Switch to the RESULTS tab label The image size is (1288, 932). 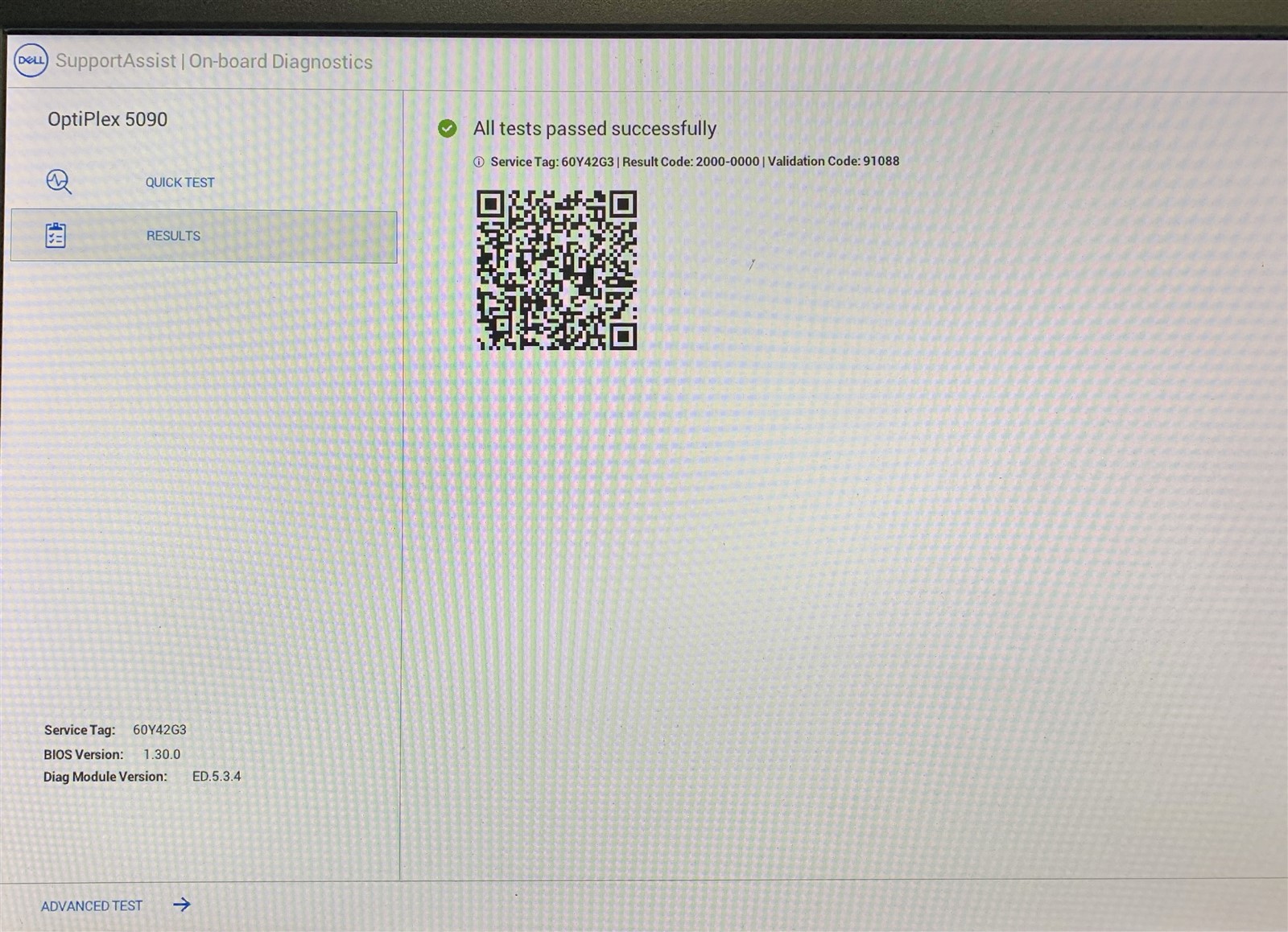point(173,236)
